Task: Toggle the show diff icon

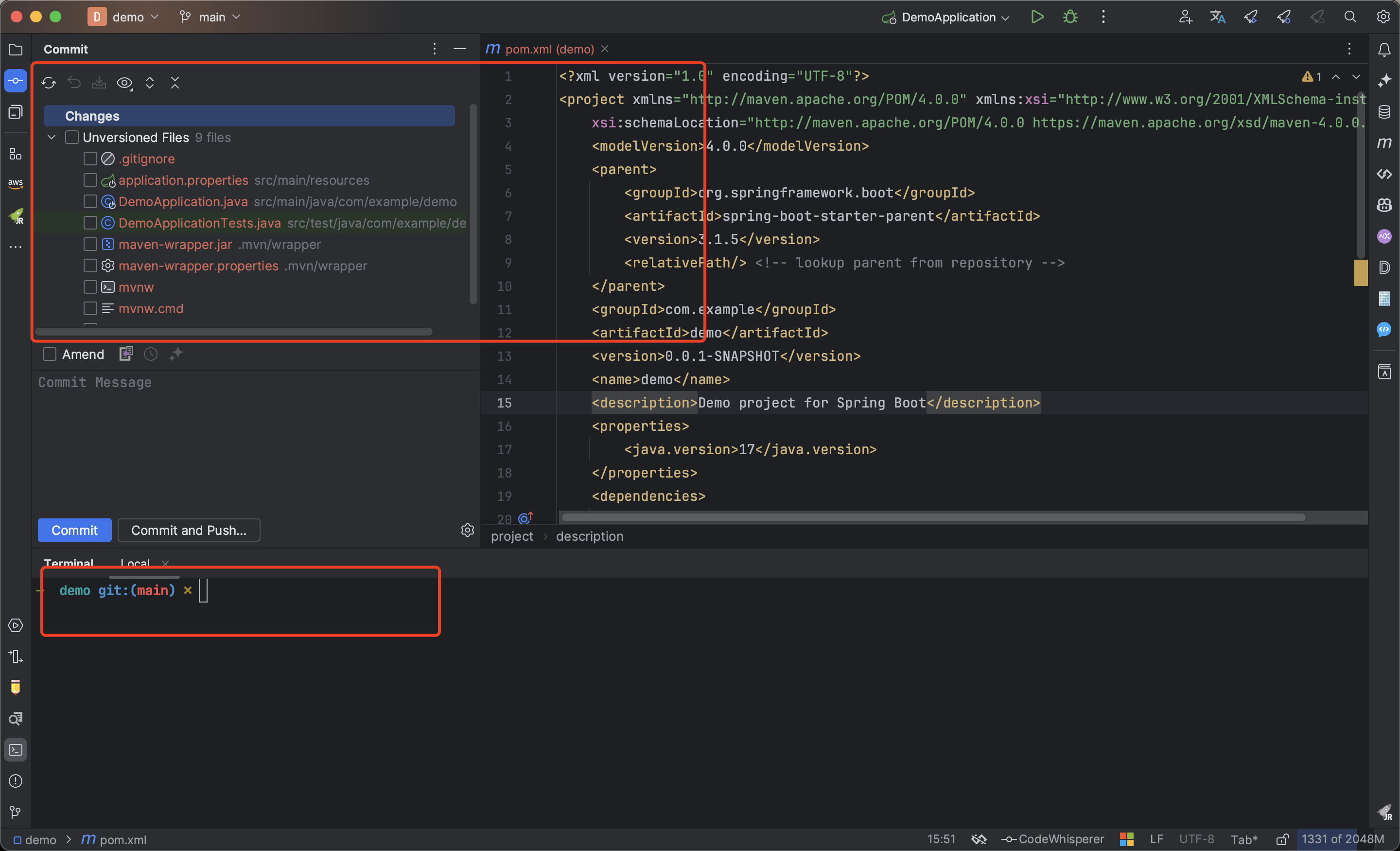Action: tap(125, 83)
